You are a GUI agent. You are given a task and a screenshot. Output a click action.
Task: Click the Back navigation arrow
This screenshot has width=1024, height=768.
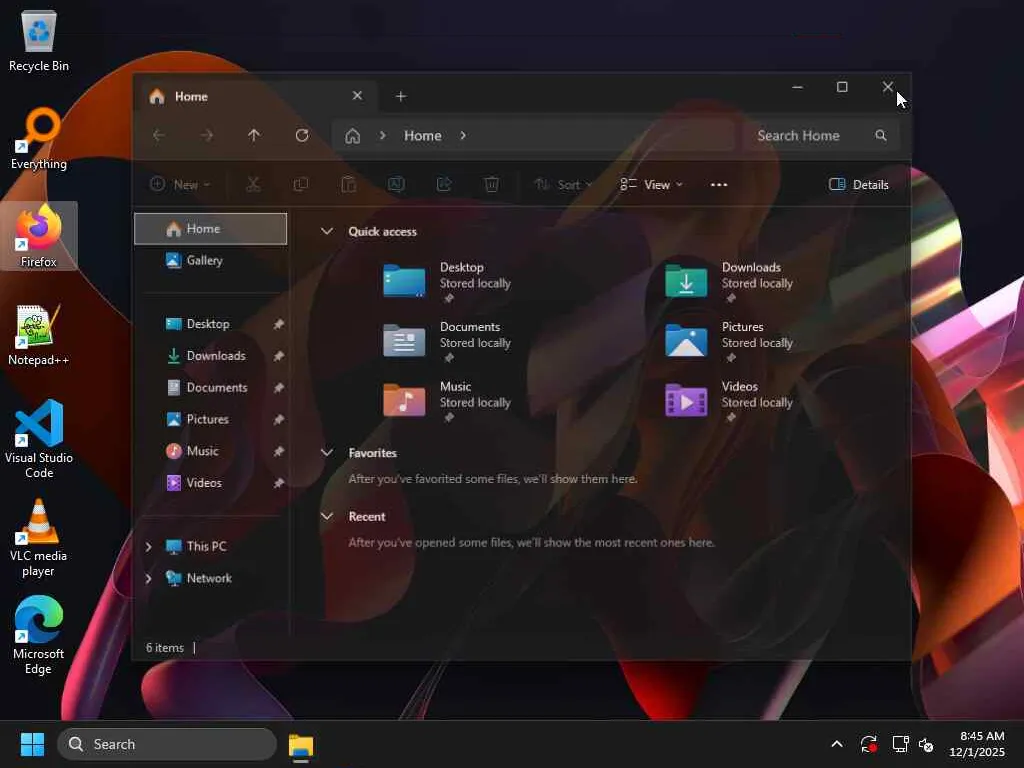[159, 135]
